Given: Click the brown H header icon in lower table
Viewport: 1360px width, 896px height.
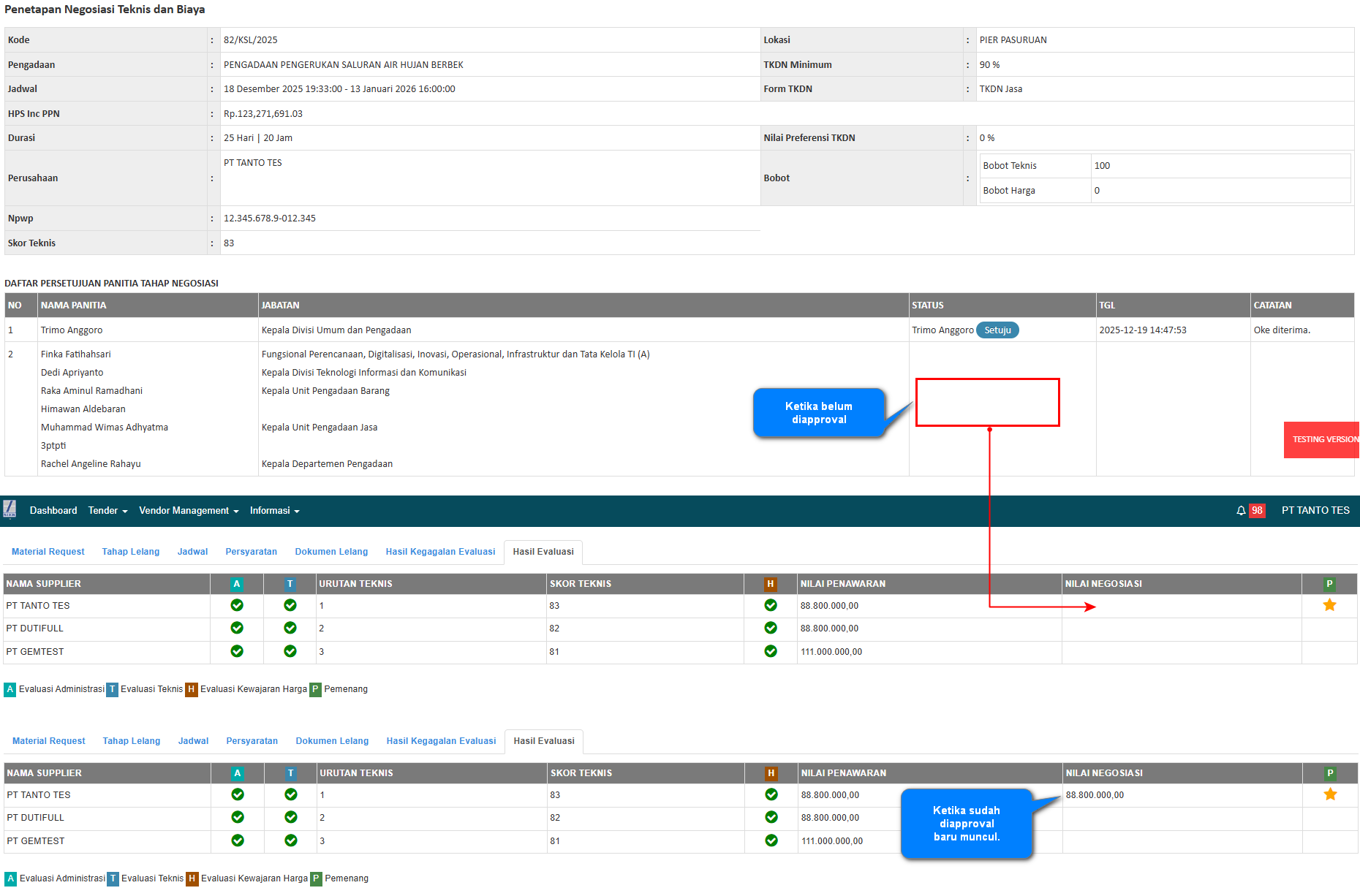Looking at the screenshot, I should (771, 773).
